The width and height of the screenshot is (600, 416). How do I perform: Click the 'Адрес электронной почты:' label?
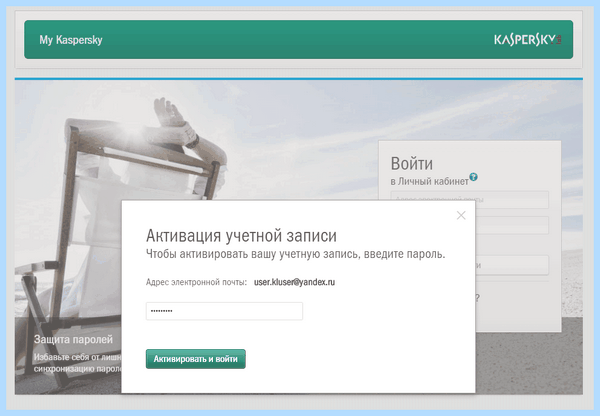pyautogui.click(x=196, y=282)
